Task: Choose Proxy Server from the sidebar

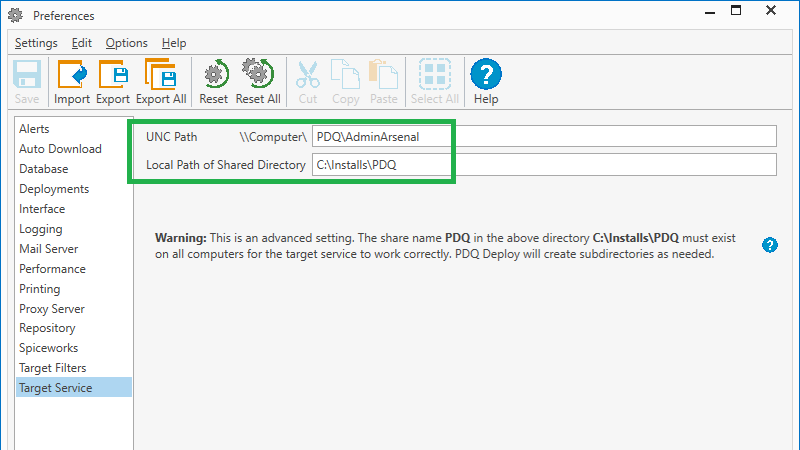Action: point(52,309)
